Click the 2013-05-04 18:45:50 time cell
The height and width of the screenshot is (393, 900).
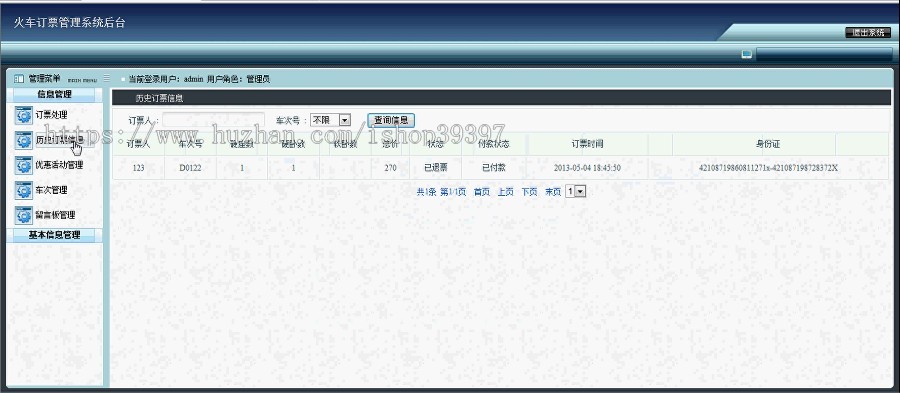(x=587, y=168)
